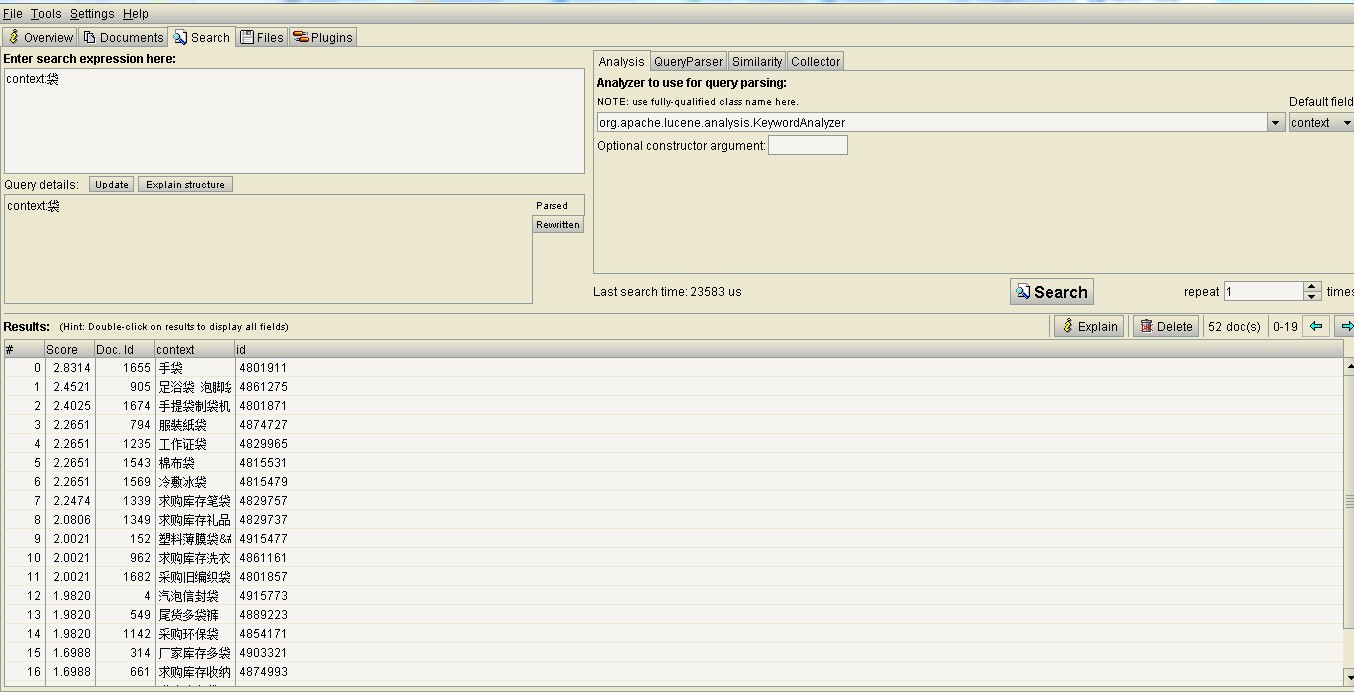Sort by Score column header
1354x692 pixels.
pos(69,349)
